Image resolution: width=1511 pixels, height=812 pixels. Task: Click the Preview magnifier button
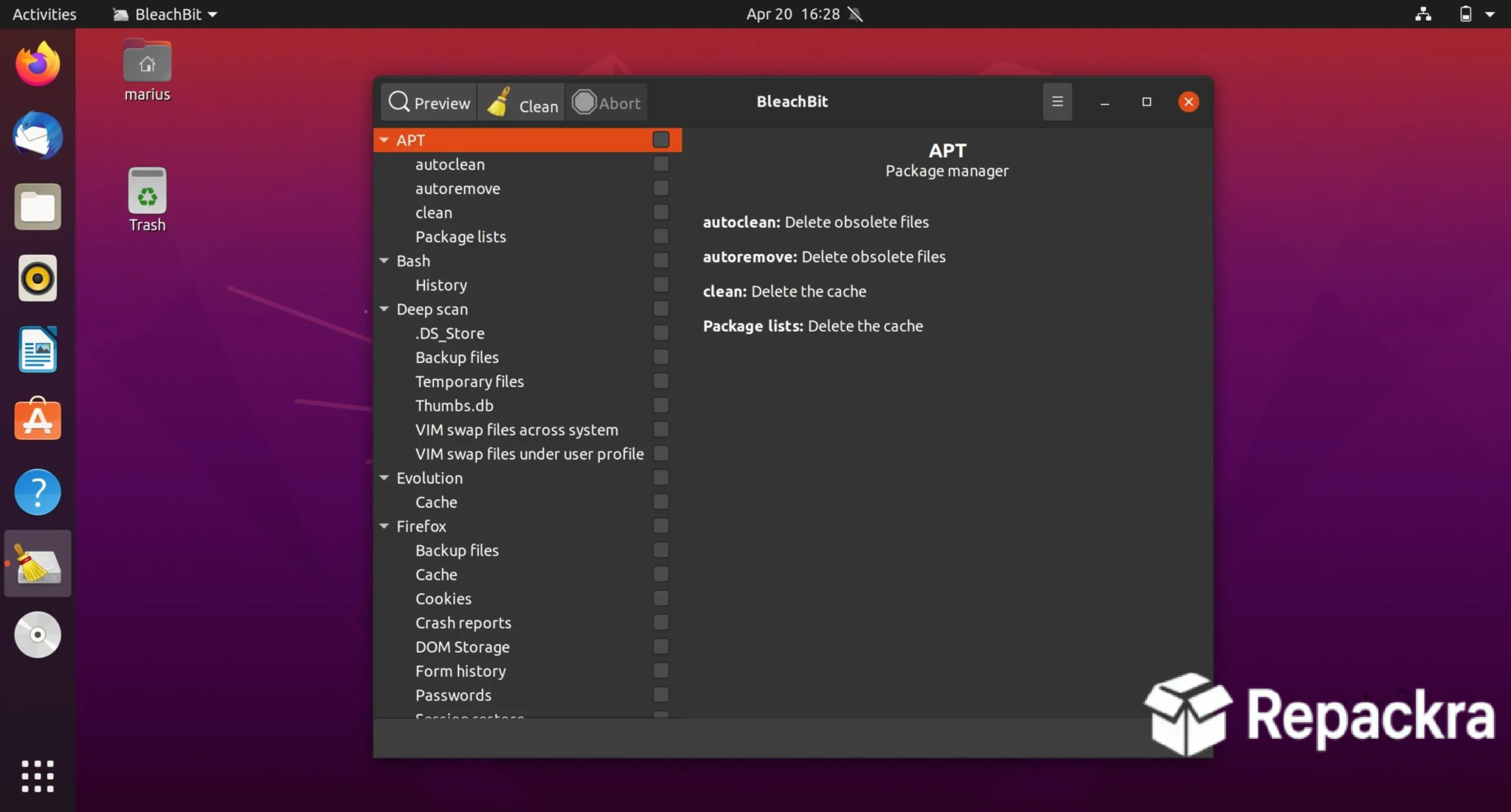click(x=429, y=103)
